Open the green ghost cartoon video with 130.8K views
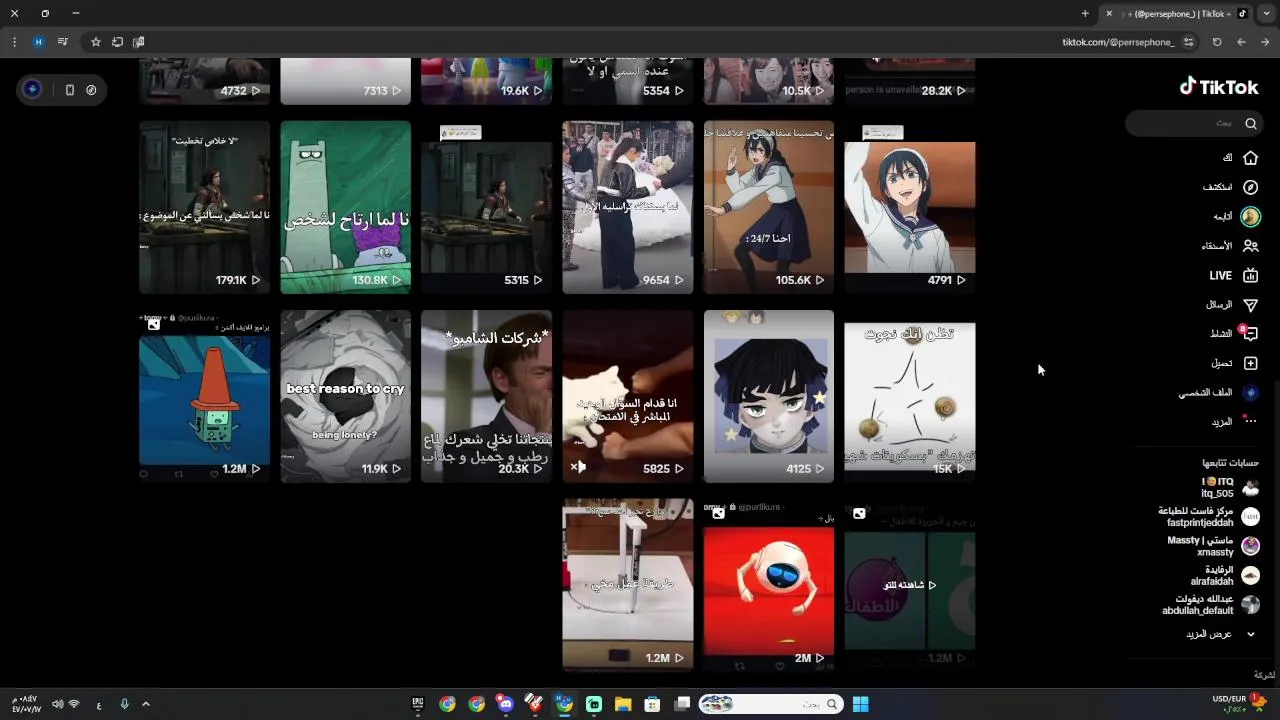Viewport: 1280px width, 720px height. [345, 207]
